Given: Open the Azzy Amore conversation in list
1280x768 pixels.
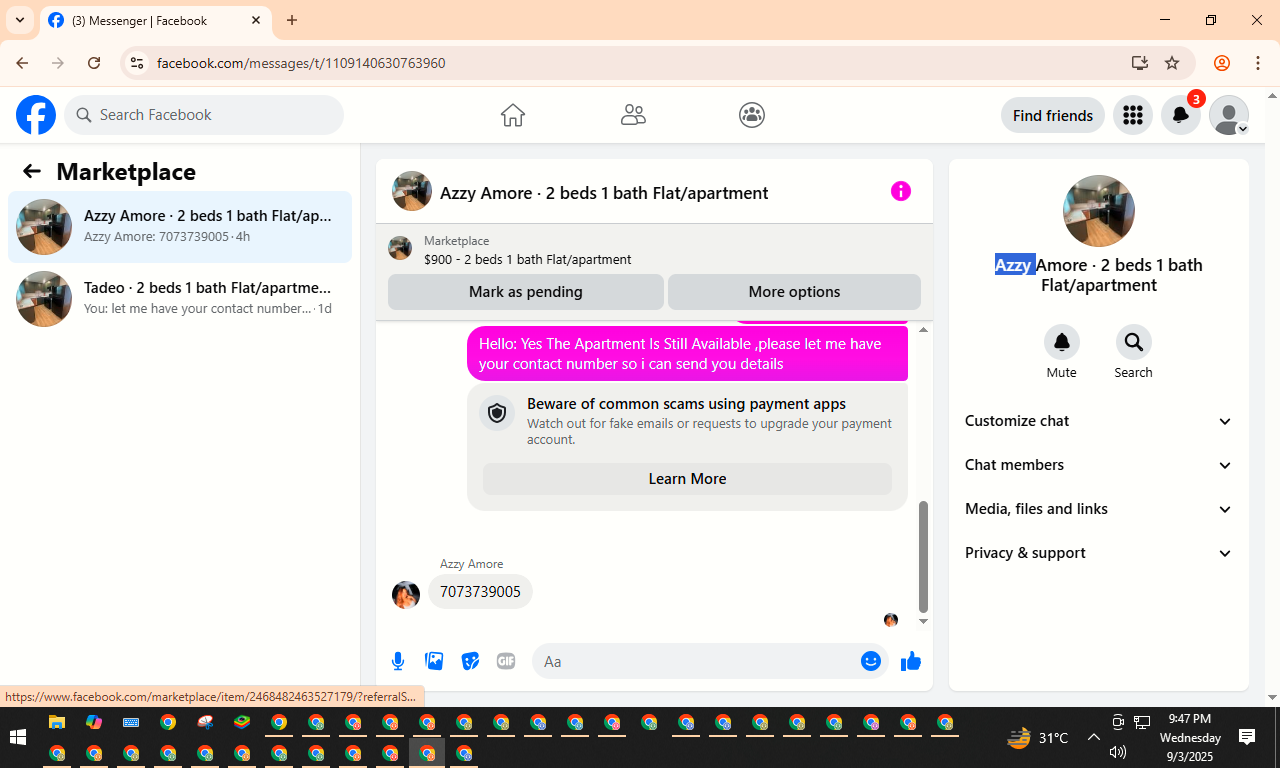Looking at the screenshot, I should point(180,227).
